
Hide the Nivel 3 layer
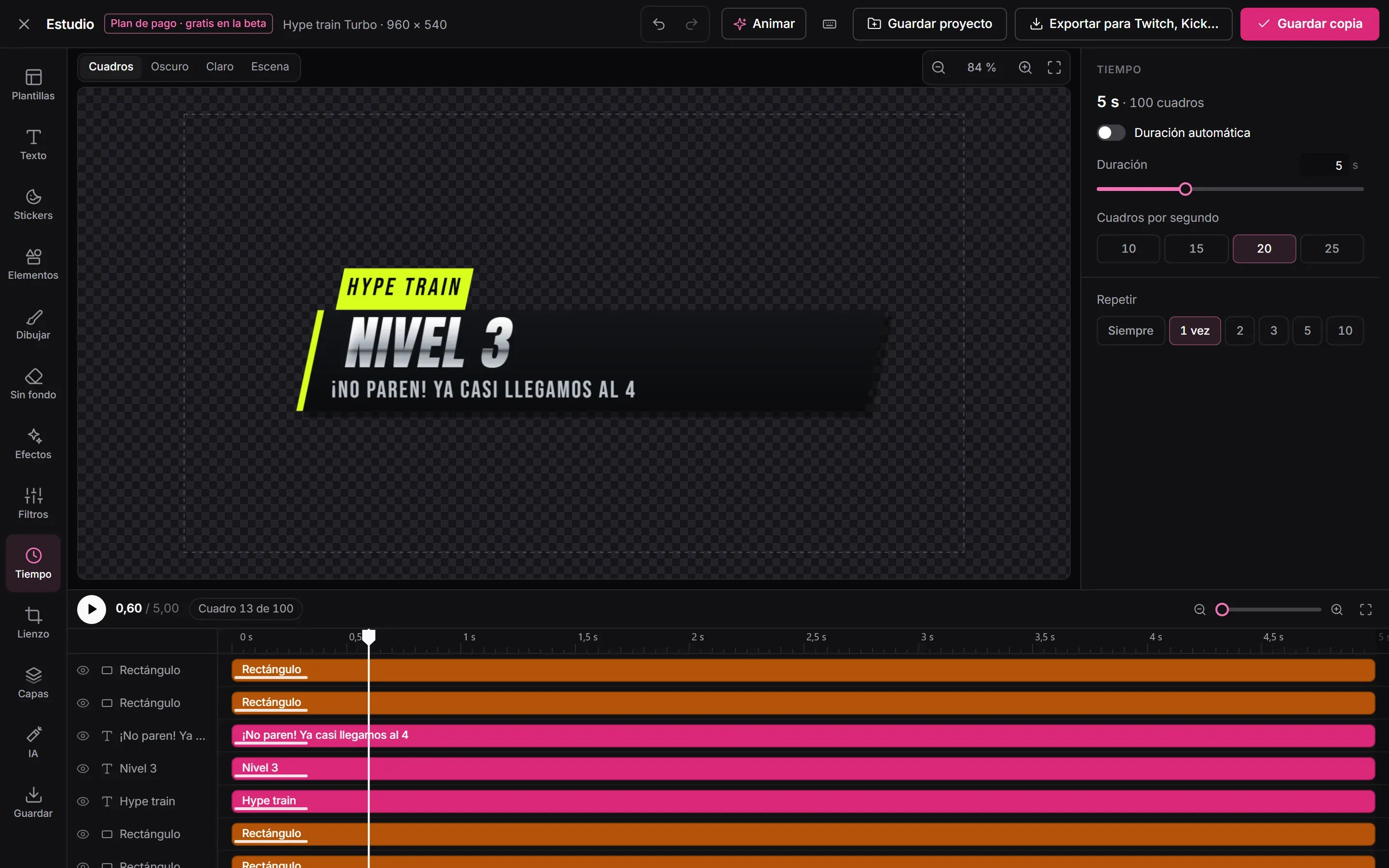pos(83,768)
